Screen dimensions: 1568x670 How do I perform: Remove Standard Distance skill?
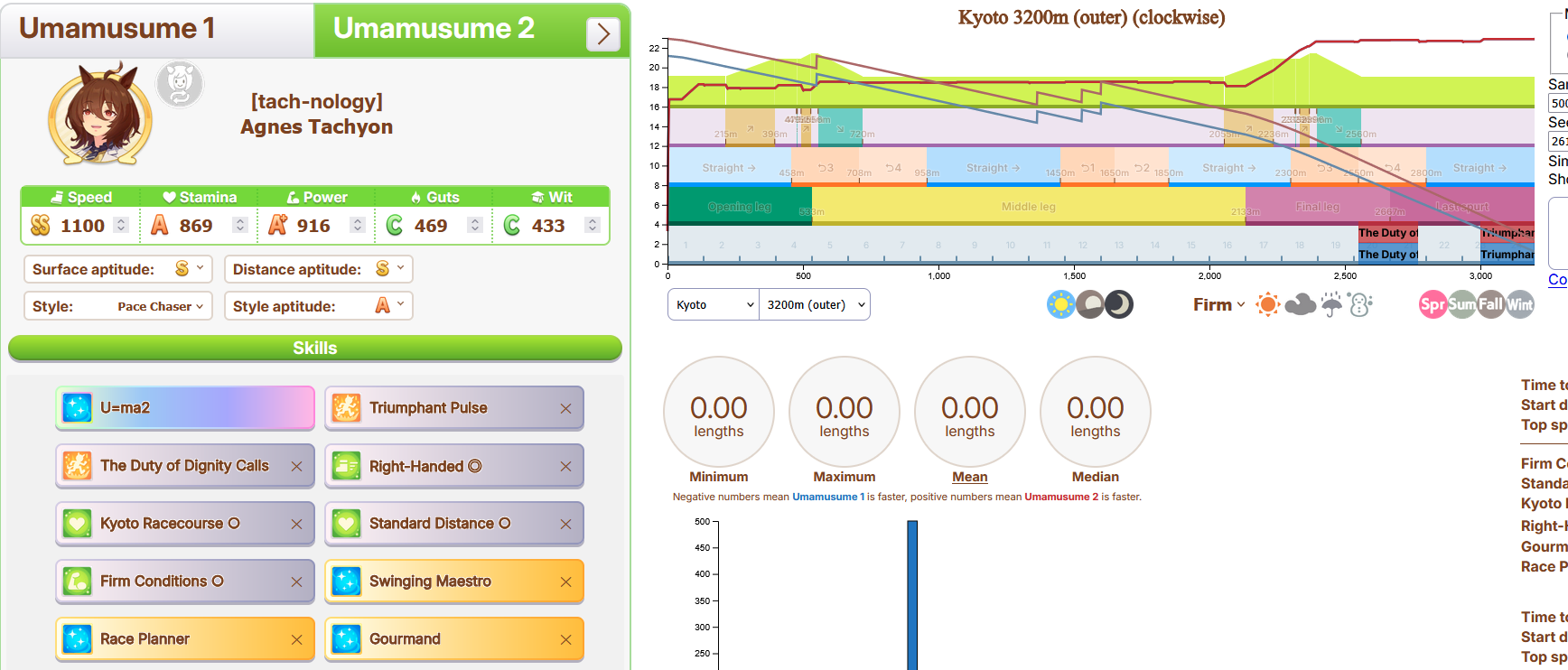[565, 524]
